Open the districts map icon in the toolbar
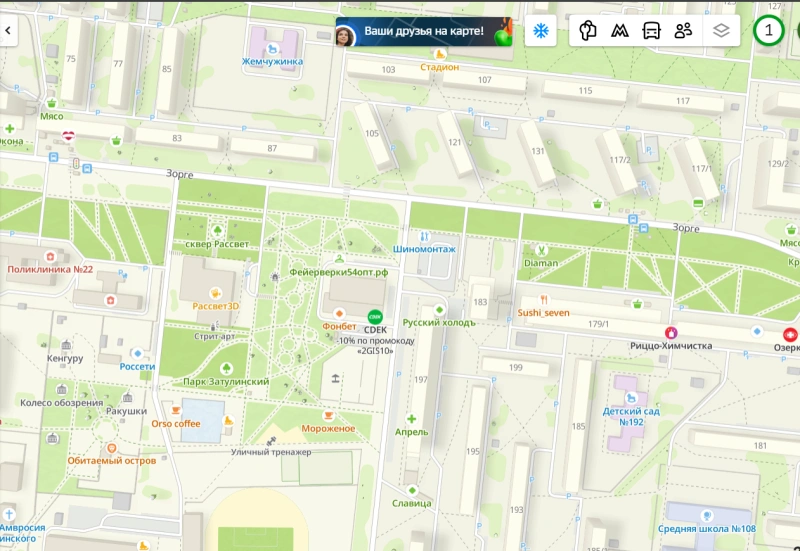 point(588,31)
